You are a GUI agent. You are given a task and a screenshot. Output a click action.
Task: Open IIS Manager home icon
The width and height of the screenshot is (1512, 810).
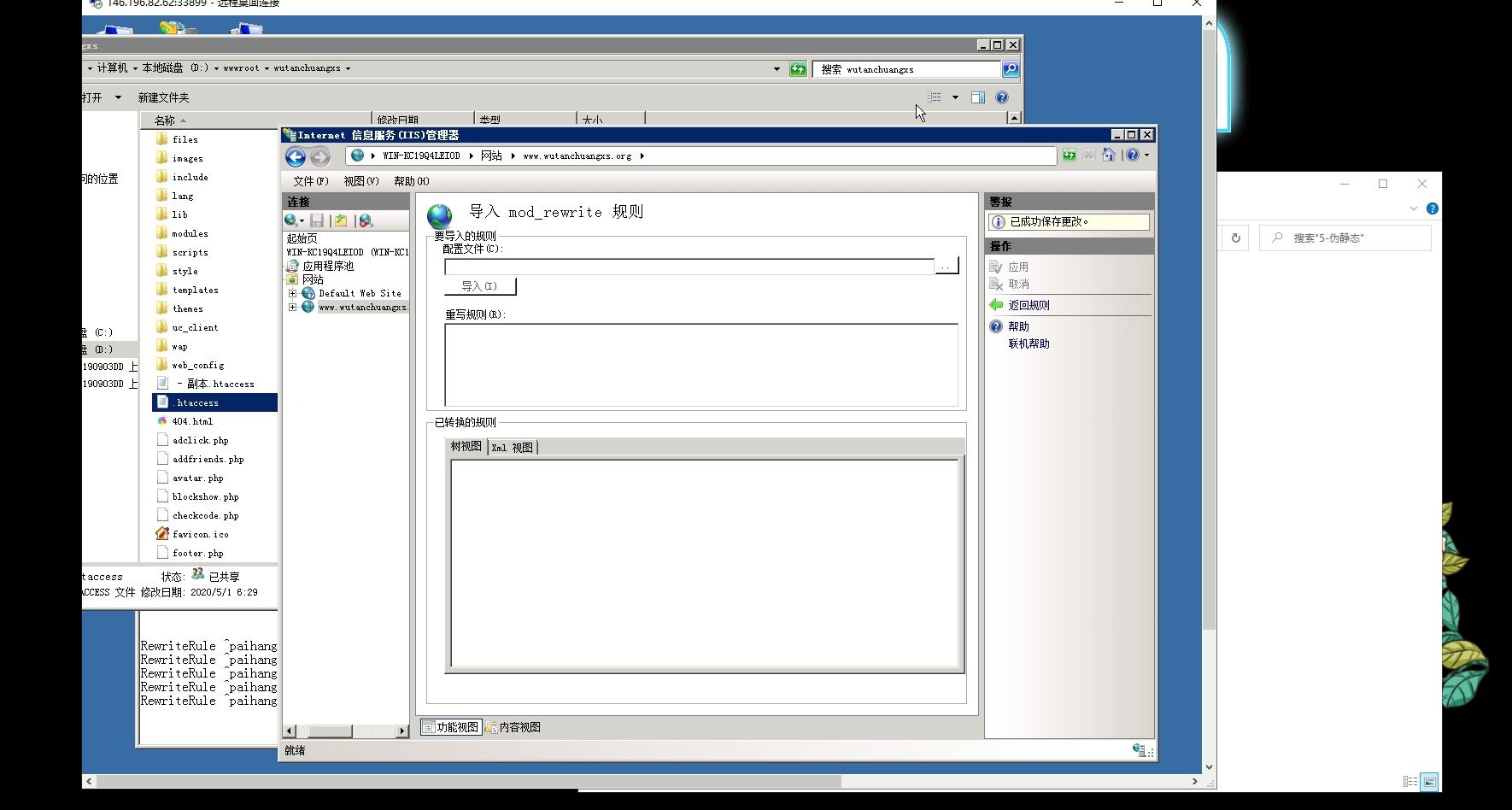click(1109, 155)
